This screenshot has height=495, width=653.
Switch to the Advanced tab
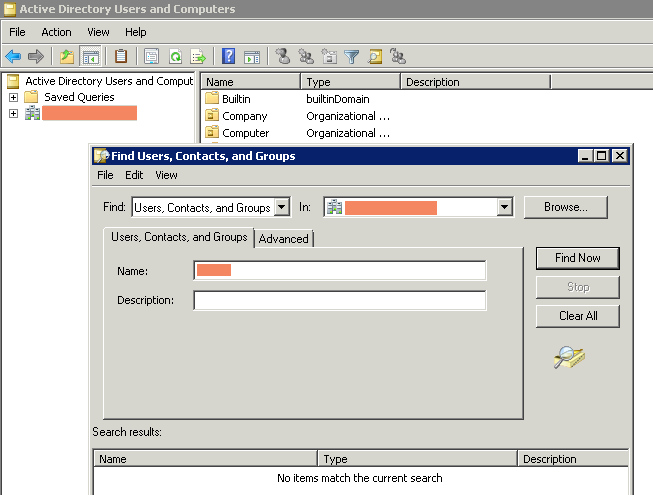pos(284,239)
